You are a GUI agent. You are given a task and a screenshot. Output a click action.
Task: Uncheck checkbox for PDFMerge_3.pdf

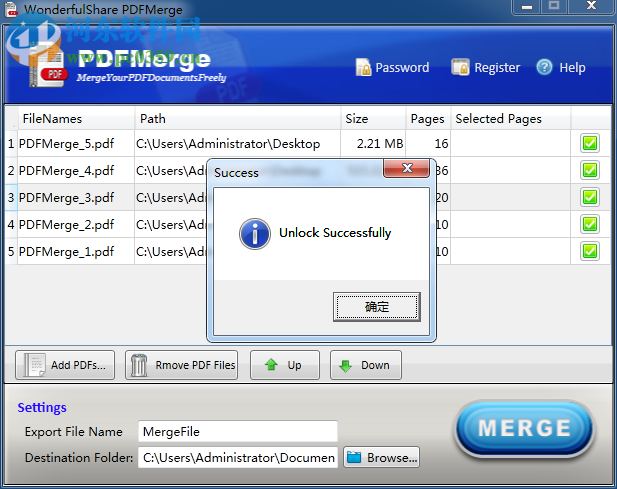coord(589,197)
